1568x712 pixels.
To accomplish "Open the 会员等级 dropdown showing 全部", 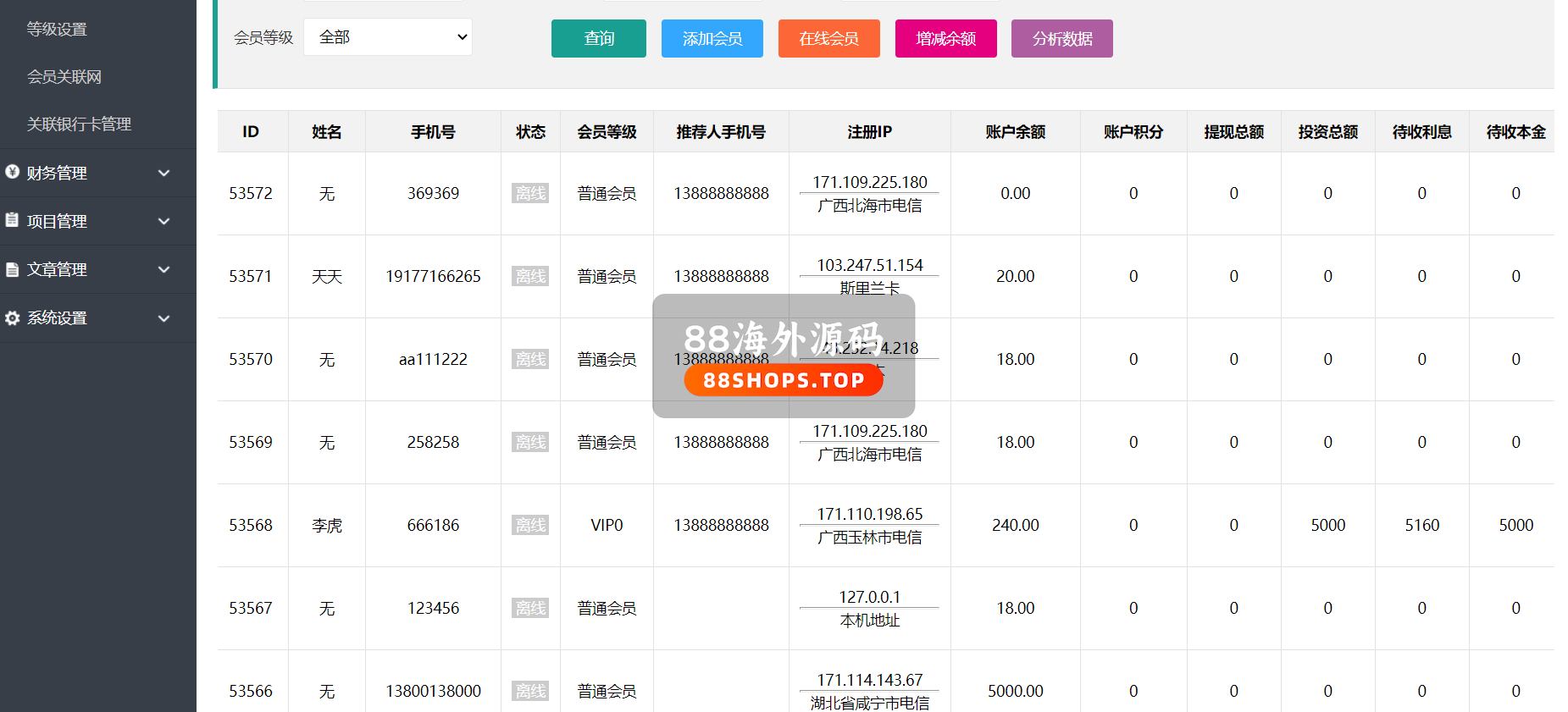I will tap(387, 37).
